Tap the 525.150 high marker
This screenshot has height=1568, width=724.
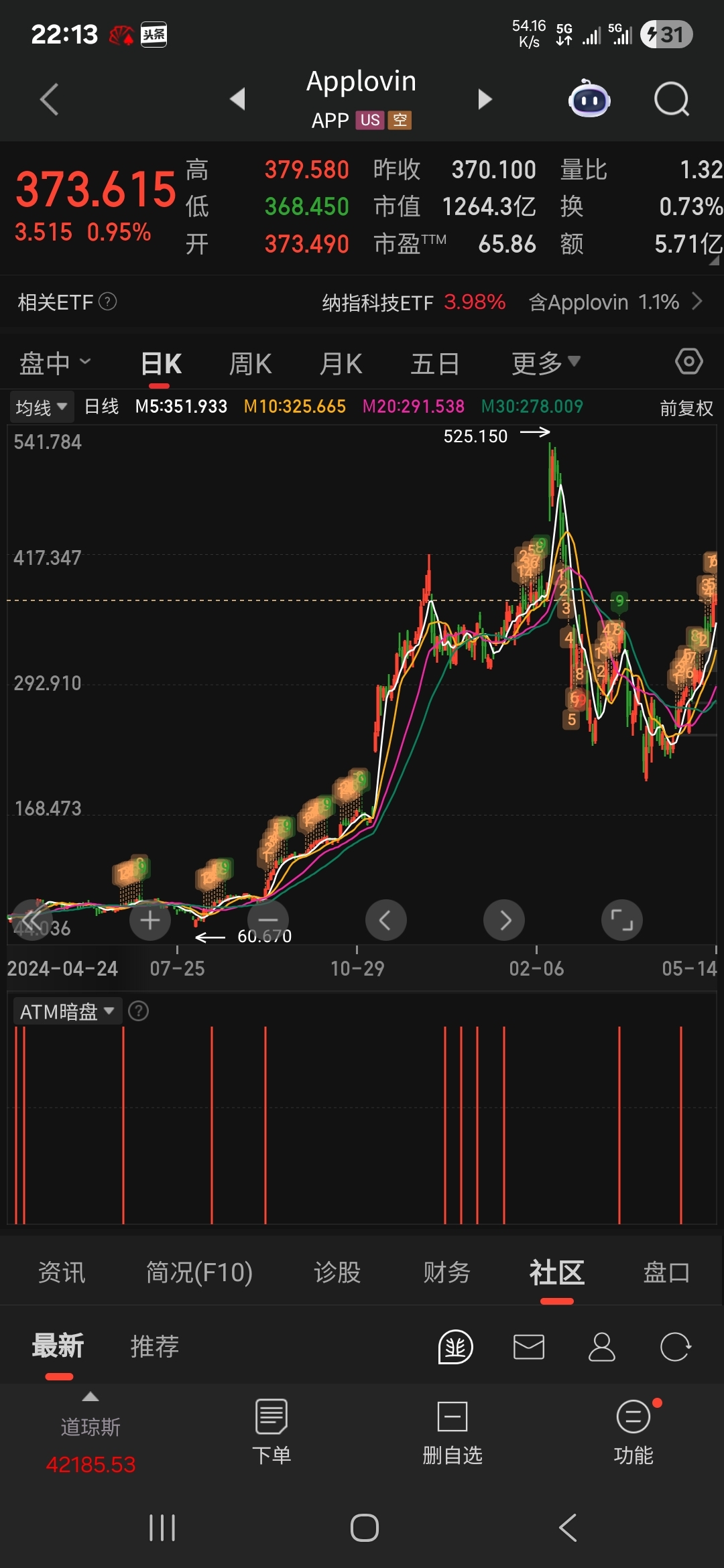[x=475, y=436]
